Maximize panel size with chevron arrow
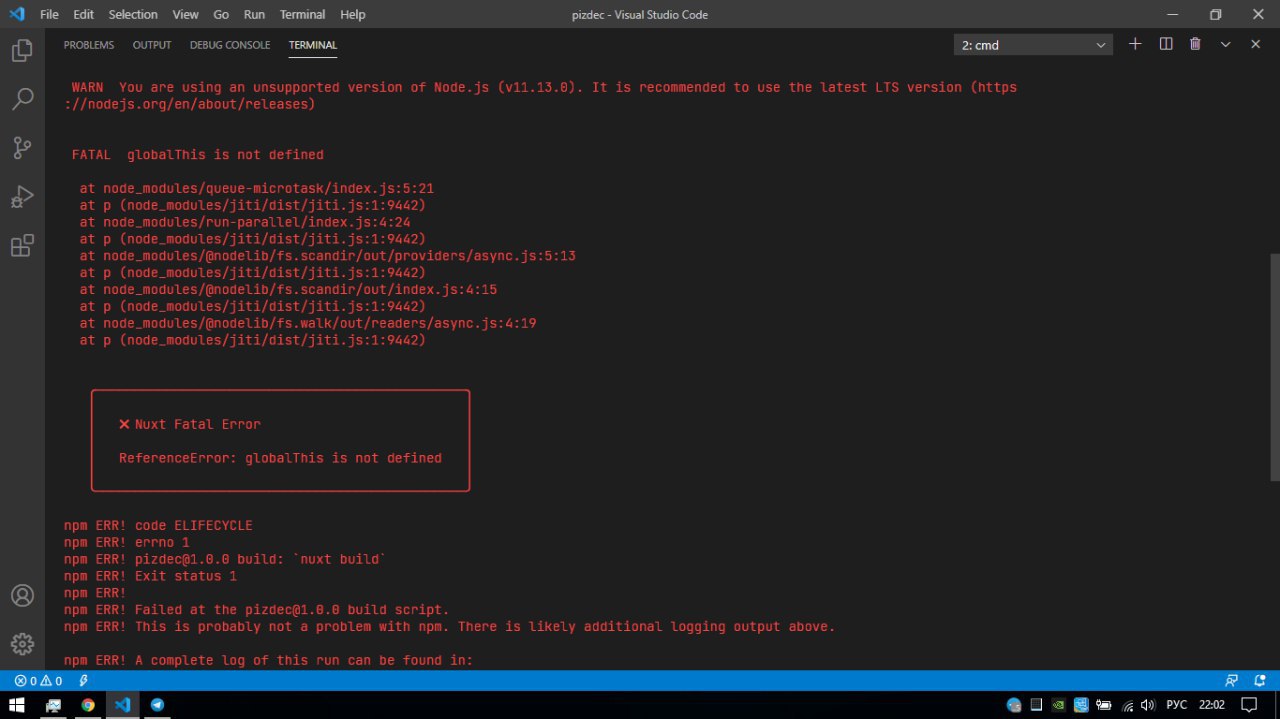This screenshot has width=1280, height=719. [1225, 44]
